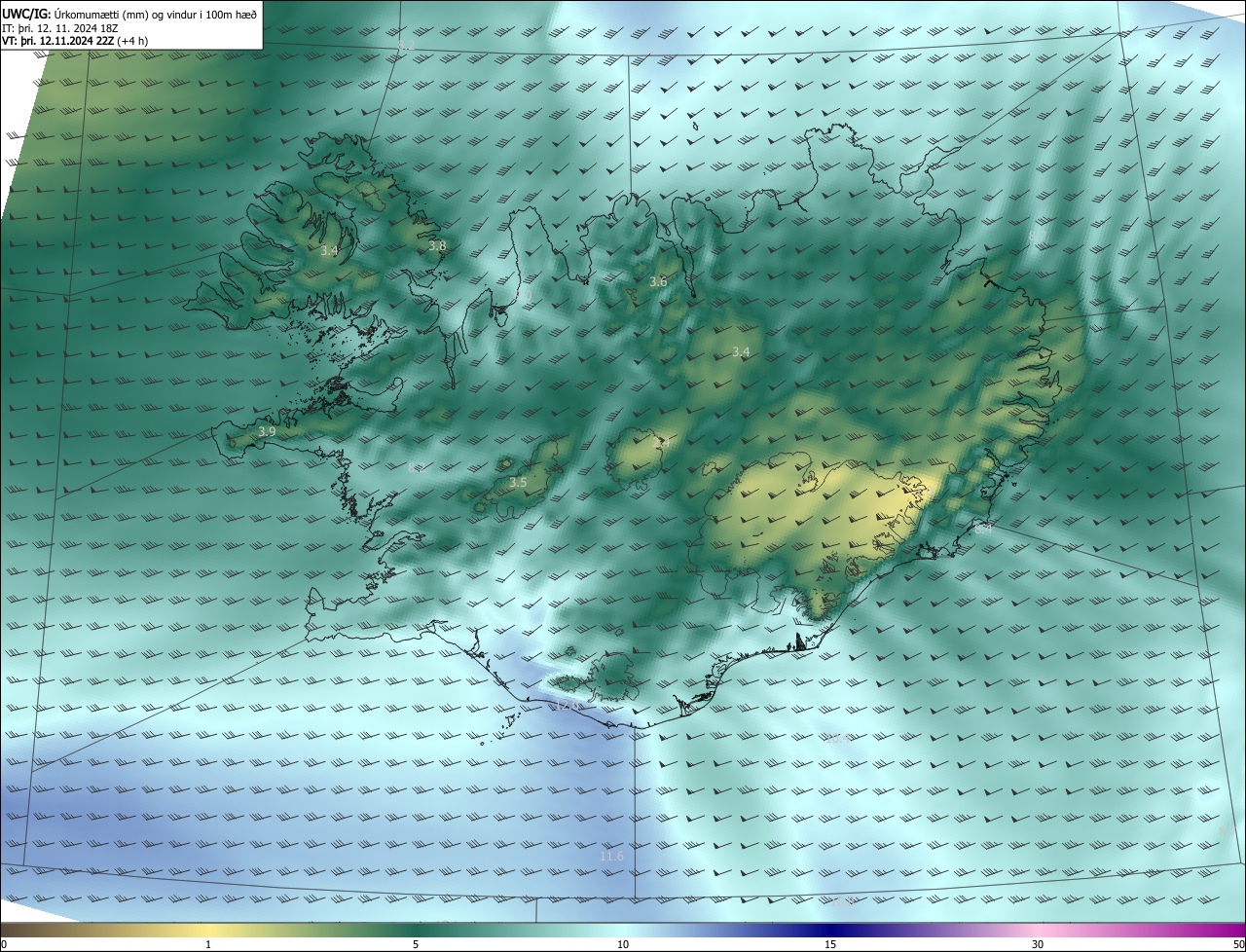
Task: Click the 50 tick on the colour scale
Action: (x=1238, y=944)
